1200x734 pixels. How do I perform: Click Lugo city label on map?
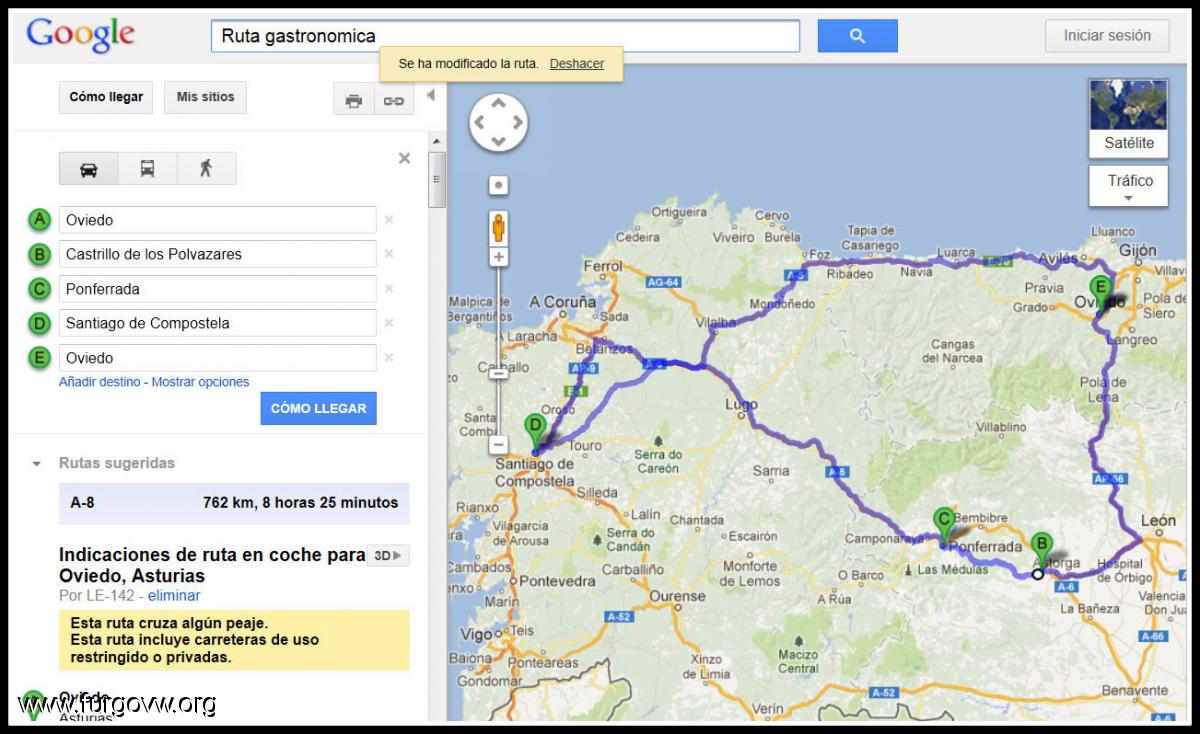[x=740, y=405]
